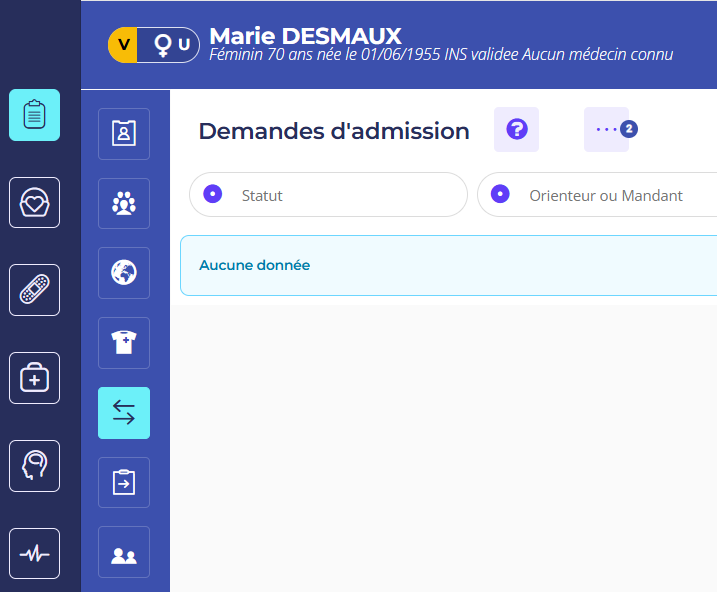Click the heartbeat pulse monitoring icon
This screenshot has height=592, width=717.
point(34,553)
